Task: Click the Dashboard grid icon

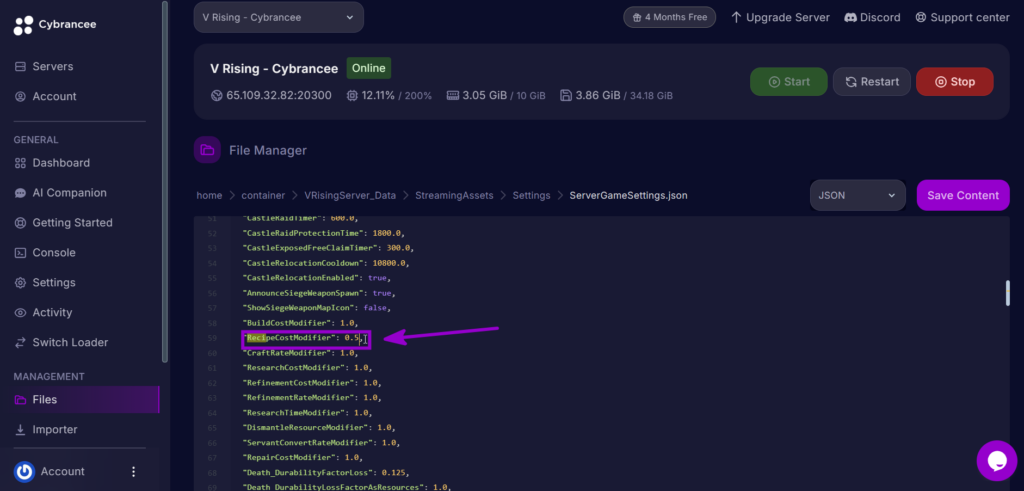Action: [x=20, y=163]
